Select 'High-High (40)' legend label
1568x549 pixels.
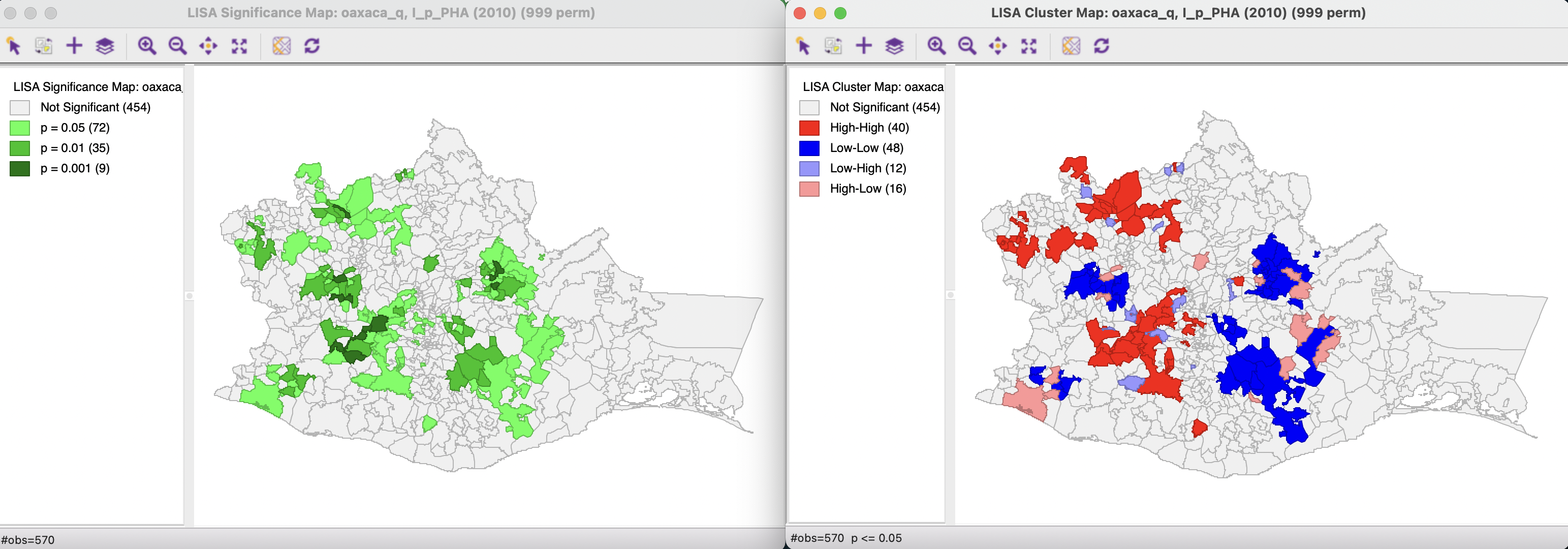coord(869,128)
